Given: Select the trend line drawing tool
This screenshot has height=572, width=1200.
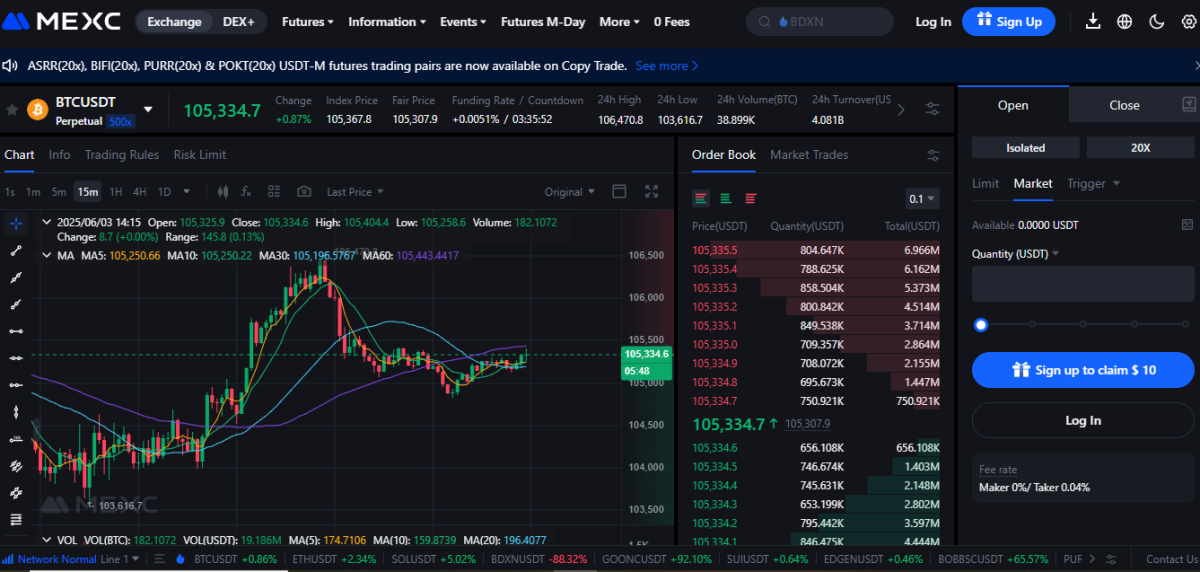Looking at the screenshot, I should 15,249.
